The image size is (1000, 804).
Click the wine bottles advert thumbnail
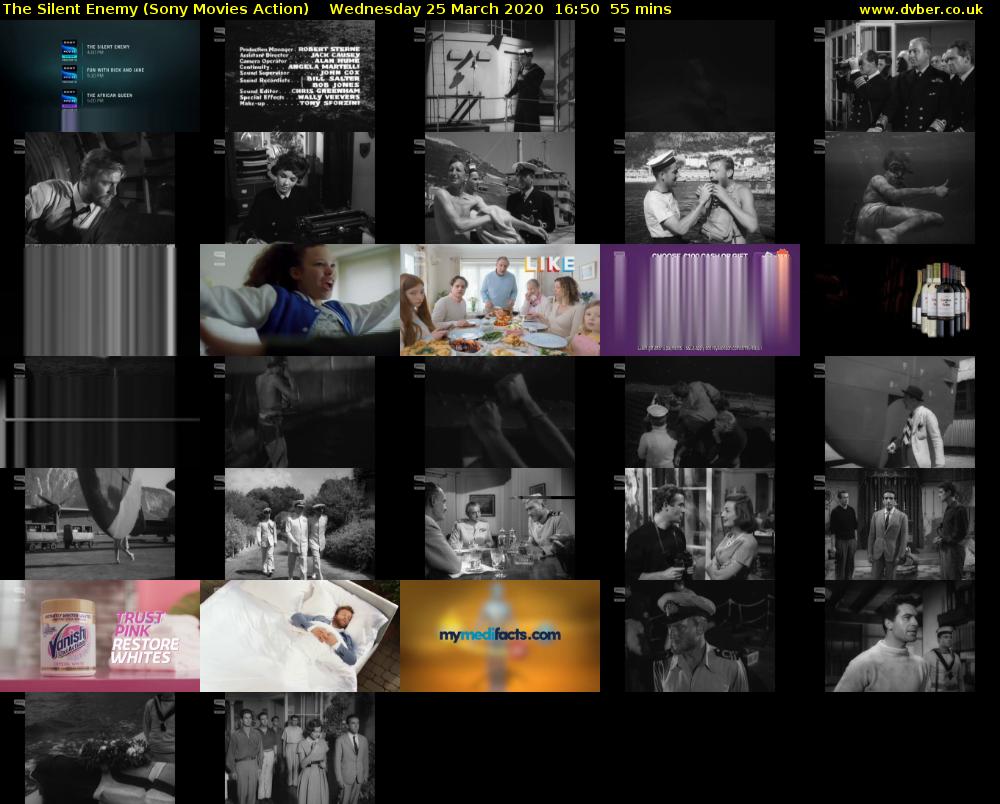(x=900, y=300)
